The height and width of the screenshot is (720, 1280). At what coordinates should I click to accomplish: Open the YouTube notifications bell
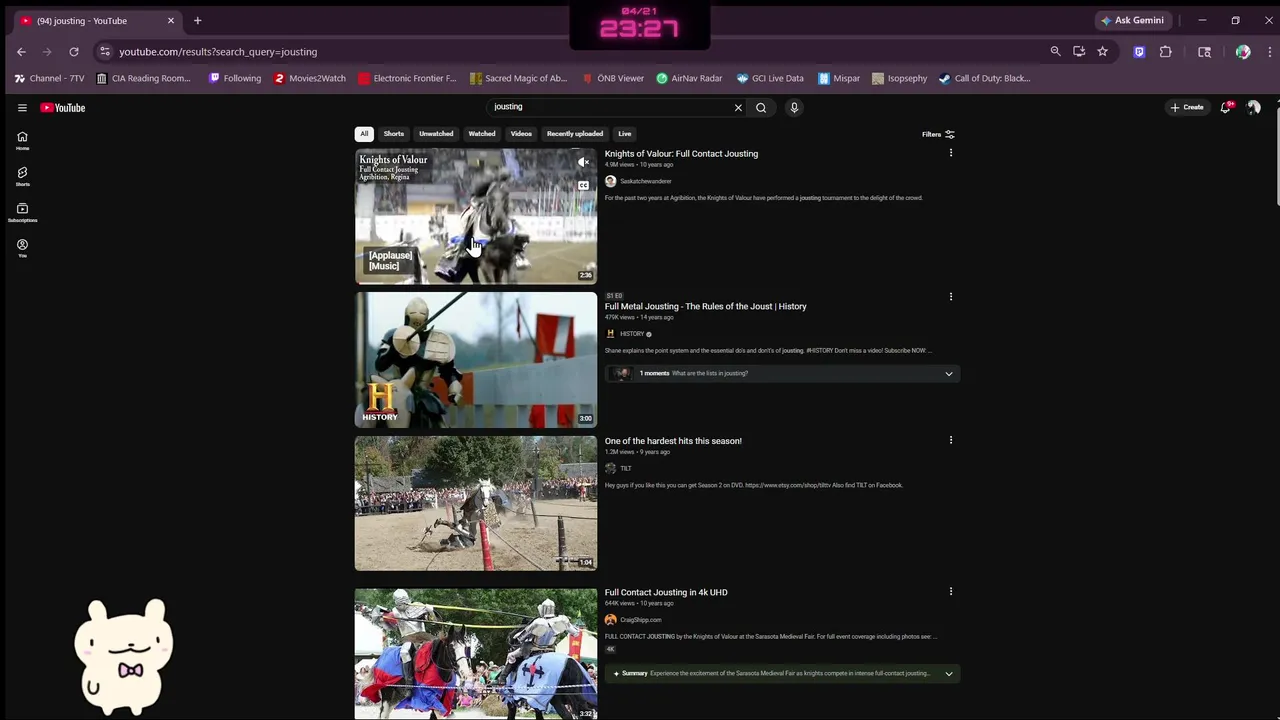[1226, 107]
